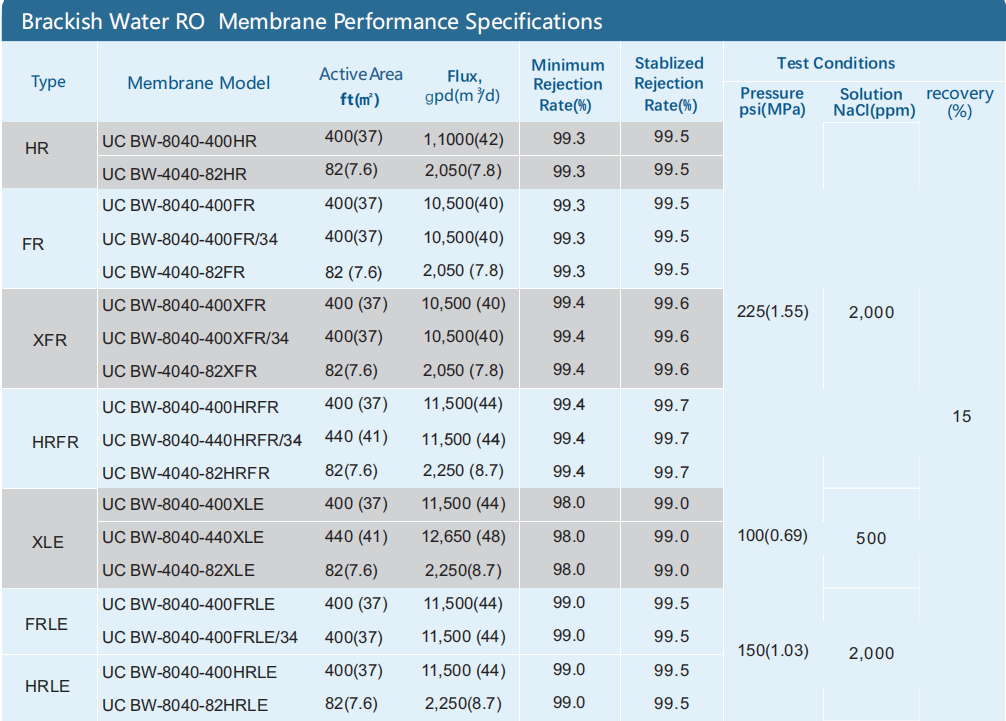Screen dimensions: 1006x721
Task: Click the flux value '1,1000(42)'
Action: (463, 140)
